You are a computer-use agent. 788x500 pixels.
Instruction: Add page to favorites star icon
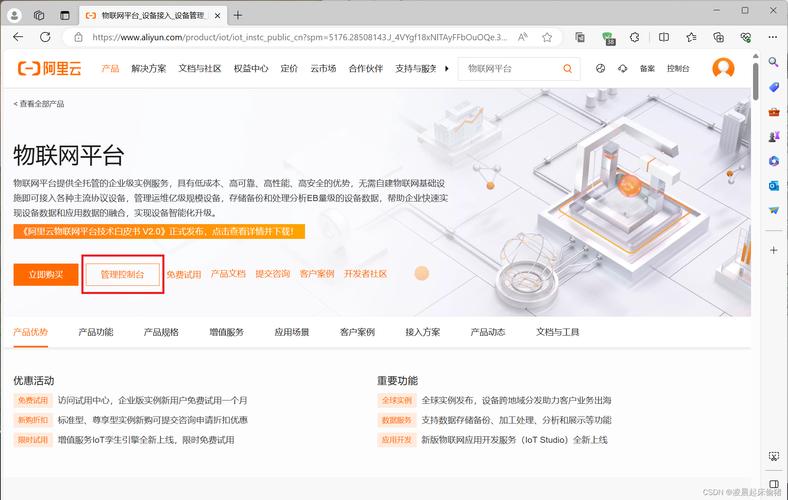point(547,37)
